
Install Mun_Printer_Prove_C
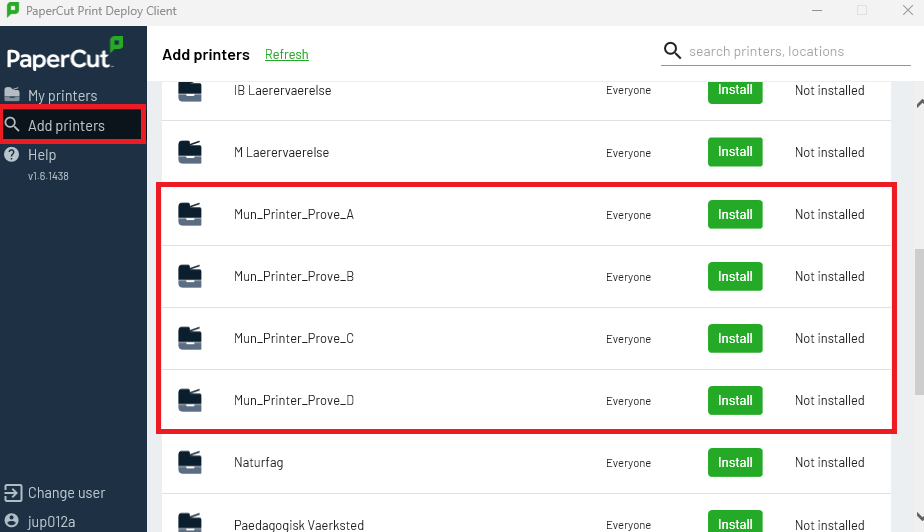[x=735, y=338]
